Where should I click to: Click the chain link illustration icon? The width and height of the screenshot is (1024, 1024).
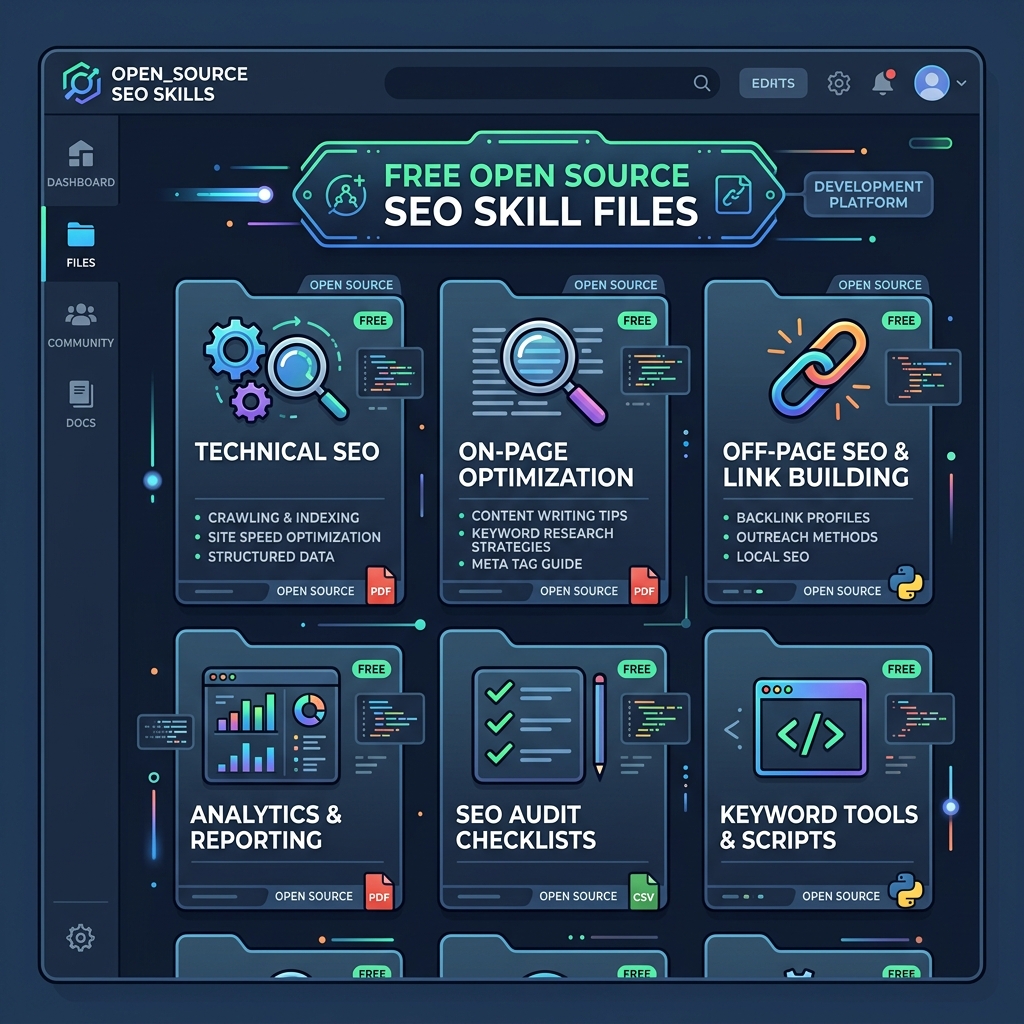point(819,369)
